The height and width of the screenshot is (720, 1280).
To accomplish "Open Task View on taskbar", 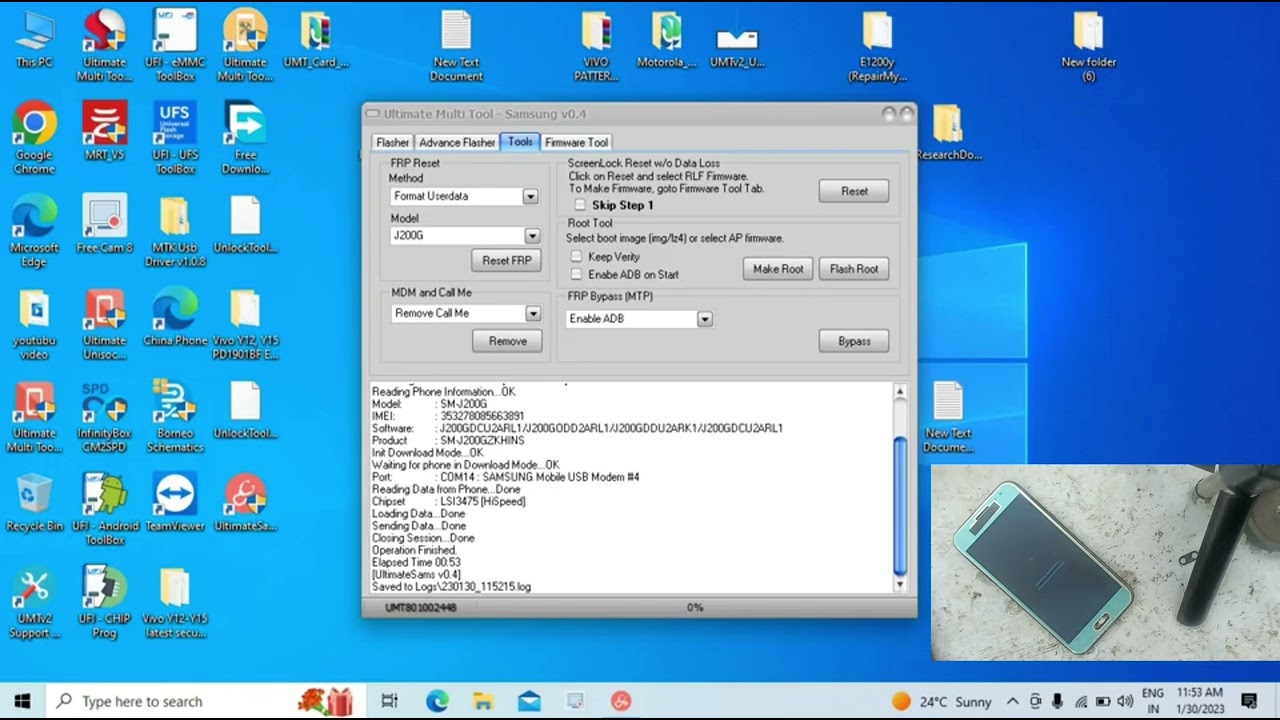I will pyautogui.click(x=389, y=701).
